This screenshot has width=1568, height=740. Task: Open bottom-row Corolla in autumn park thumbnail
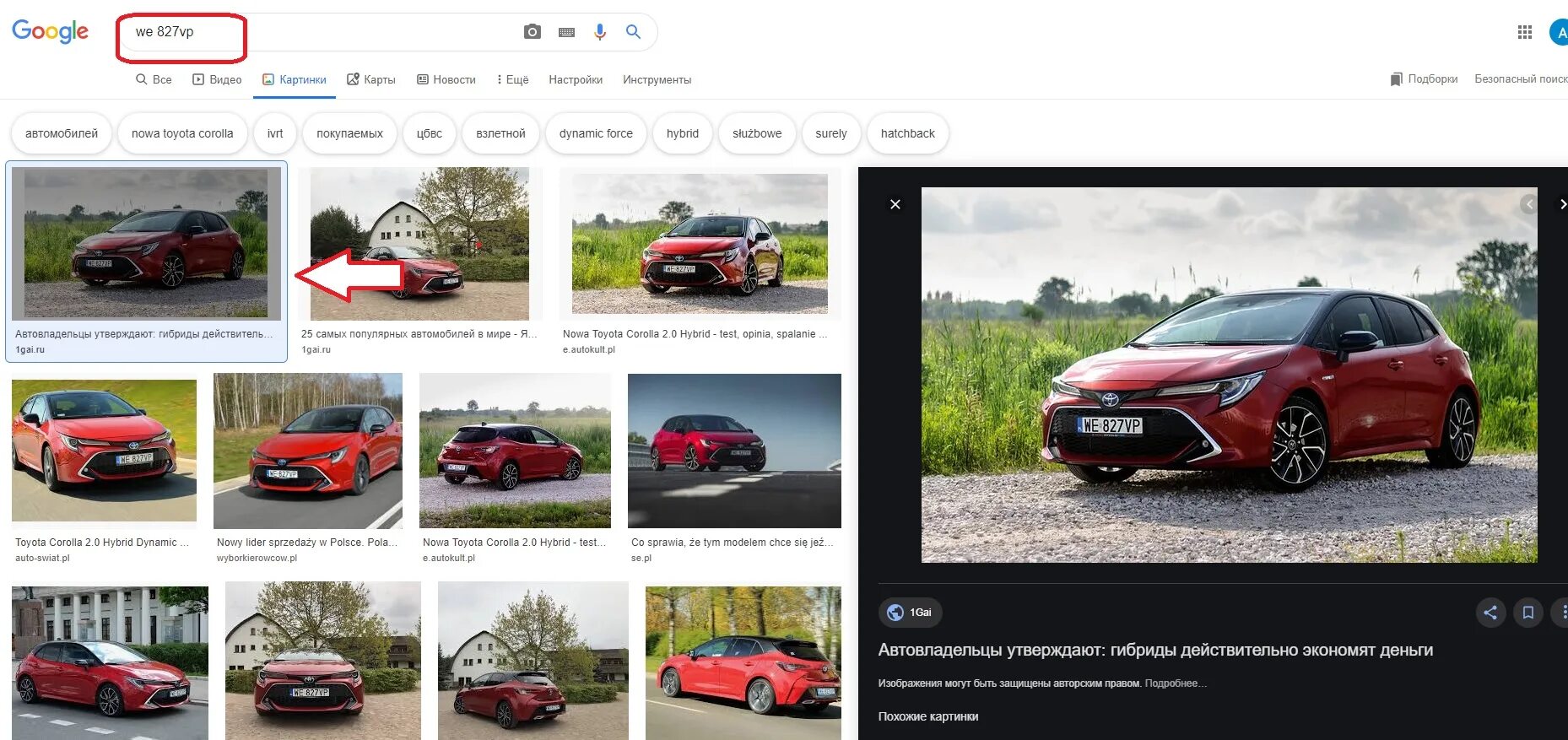click(743, 663)
